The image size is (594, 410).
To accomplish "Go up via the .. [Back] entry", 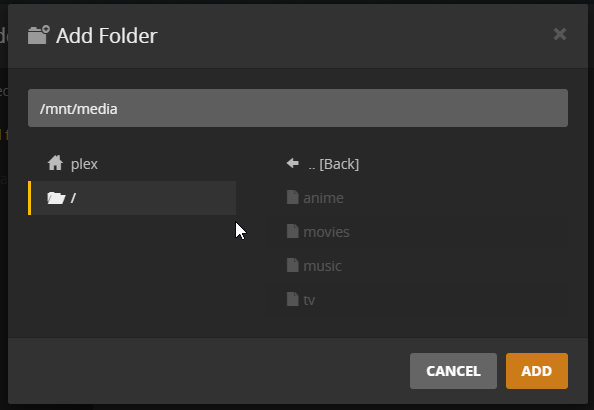I will pos(418,164).
